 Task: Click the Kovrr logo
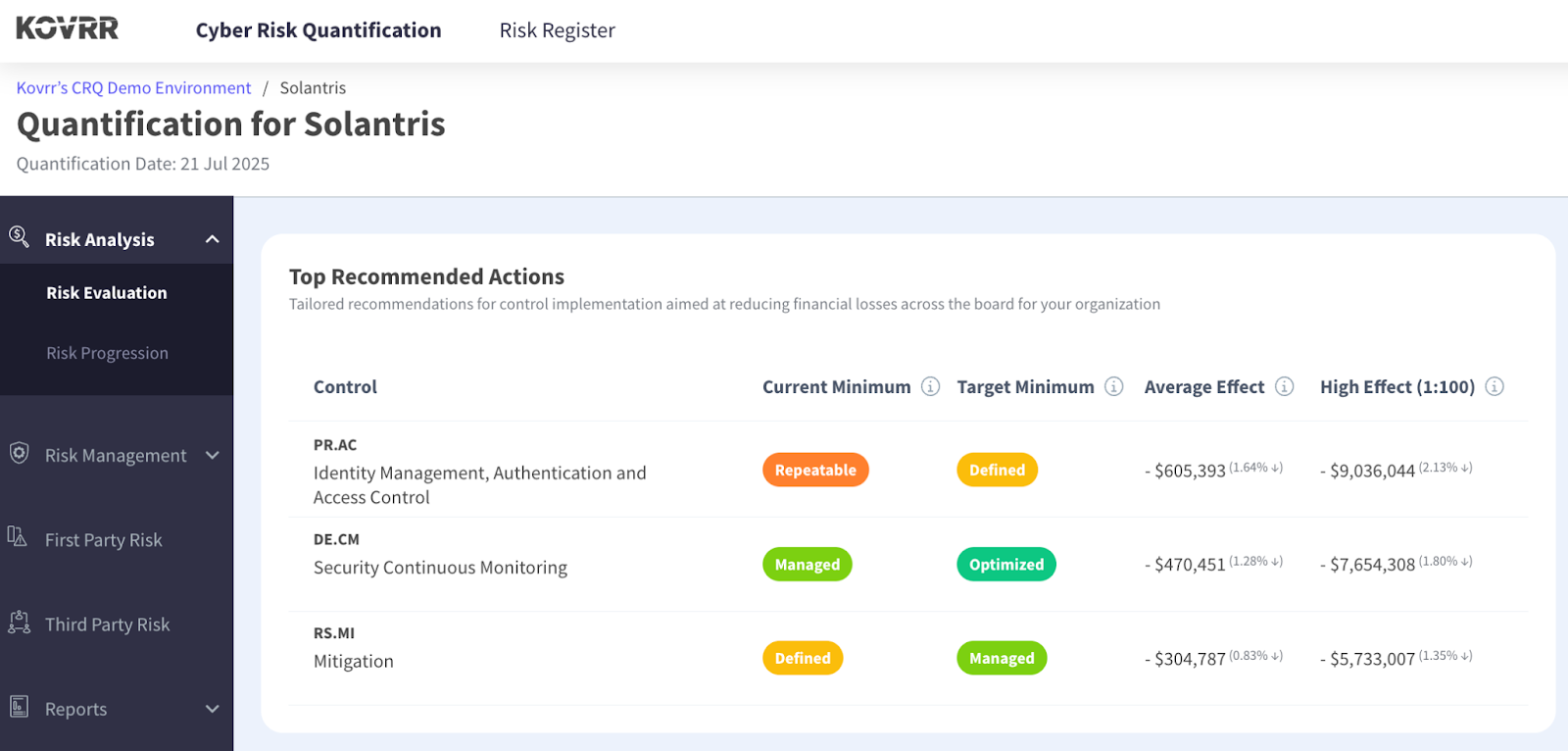[x=67, y=28]
